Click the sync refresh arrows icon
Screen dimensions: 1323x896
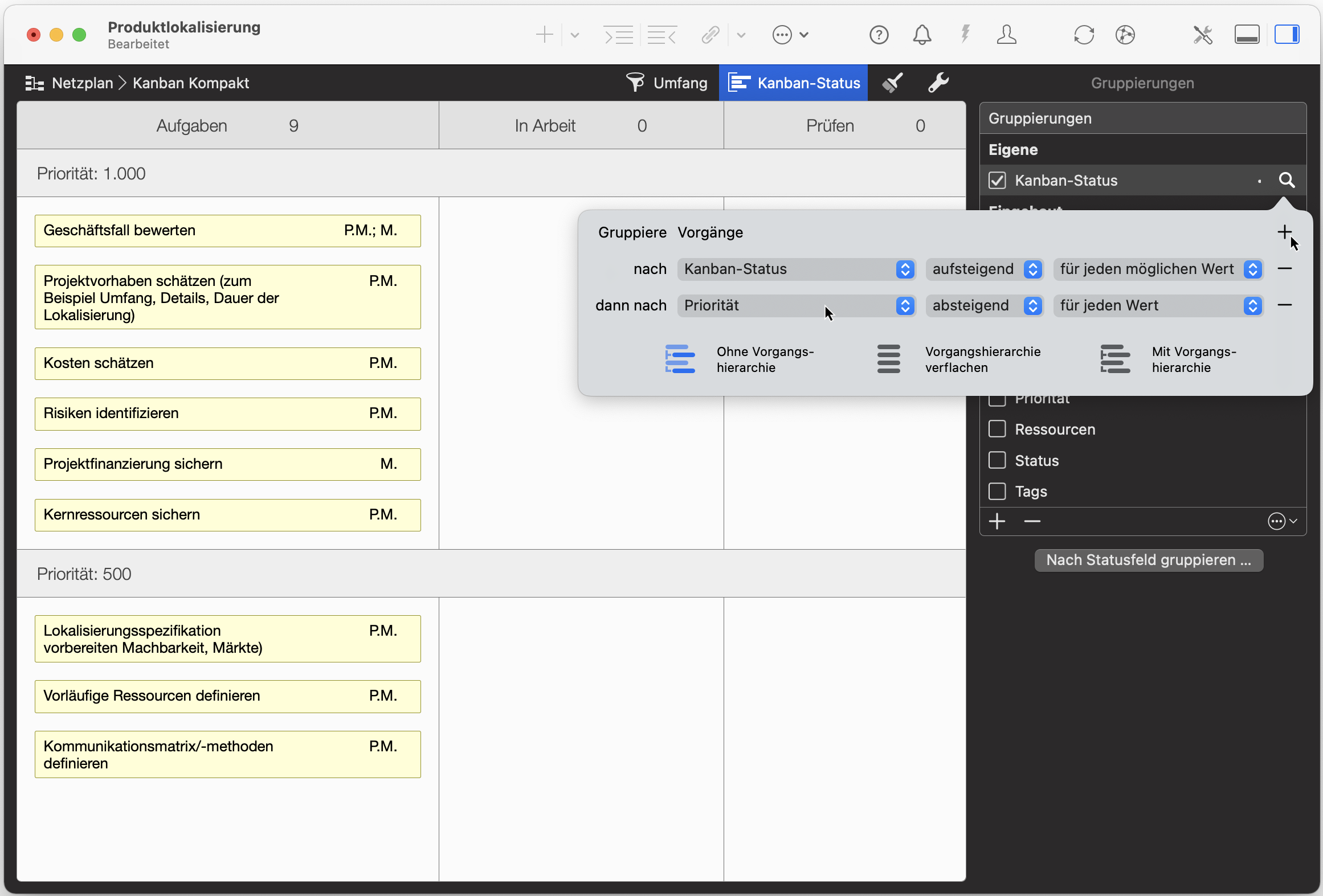pyautogui.click(x=1083, y=35)
